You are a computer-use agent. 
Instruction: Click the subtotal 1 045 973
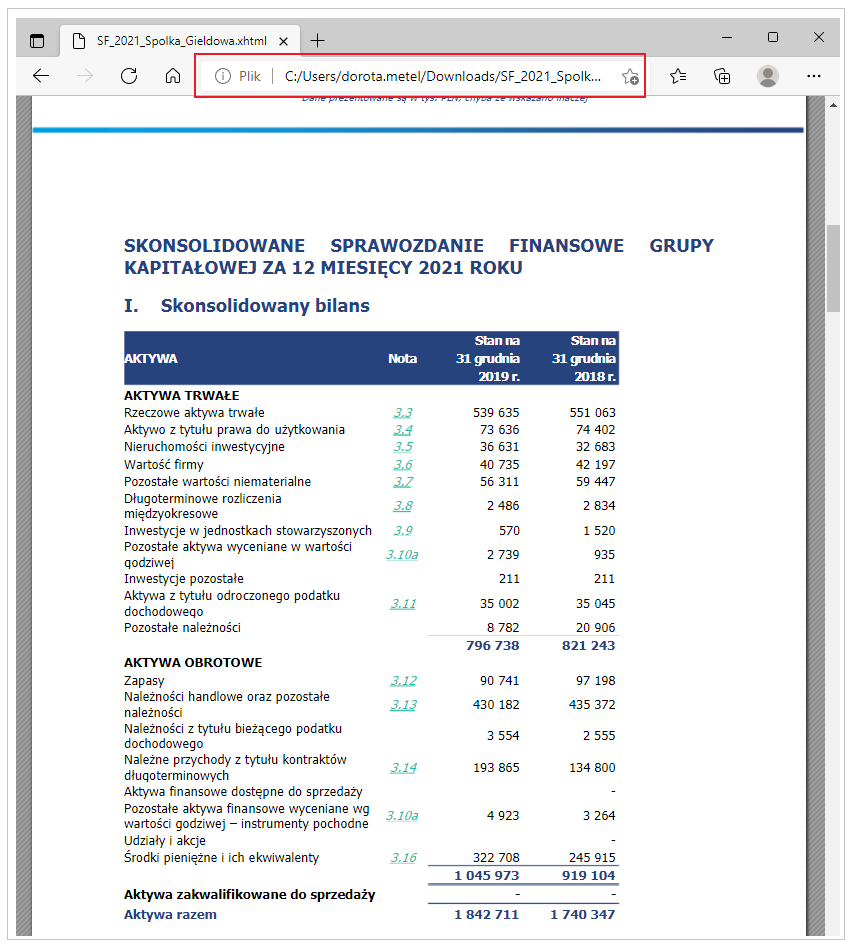click(486, 875)
